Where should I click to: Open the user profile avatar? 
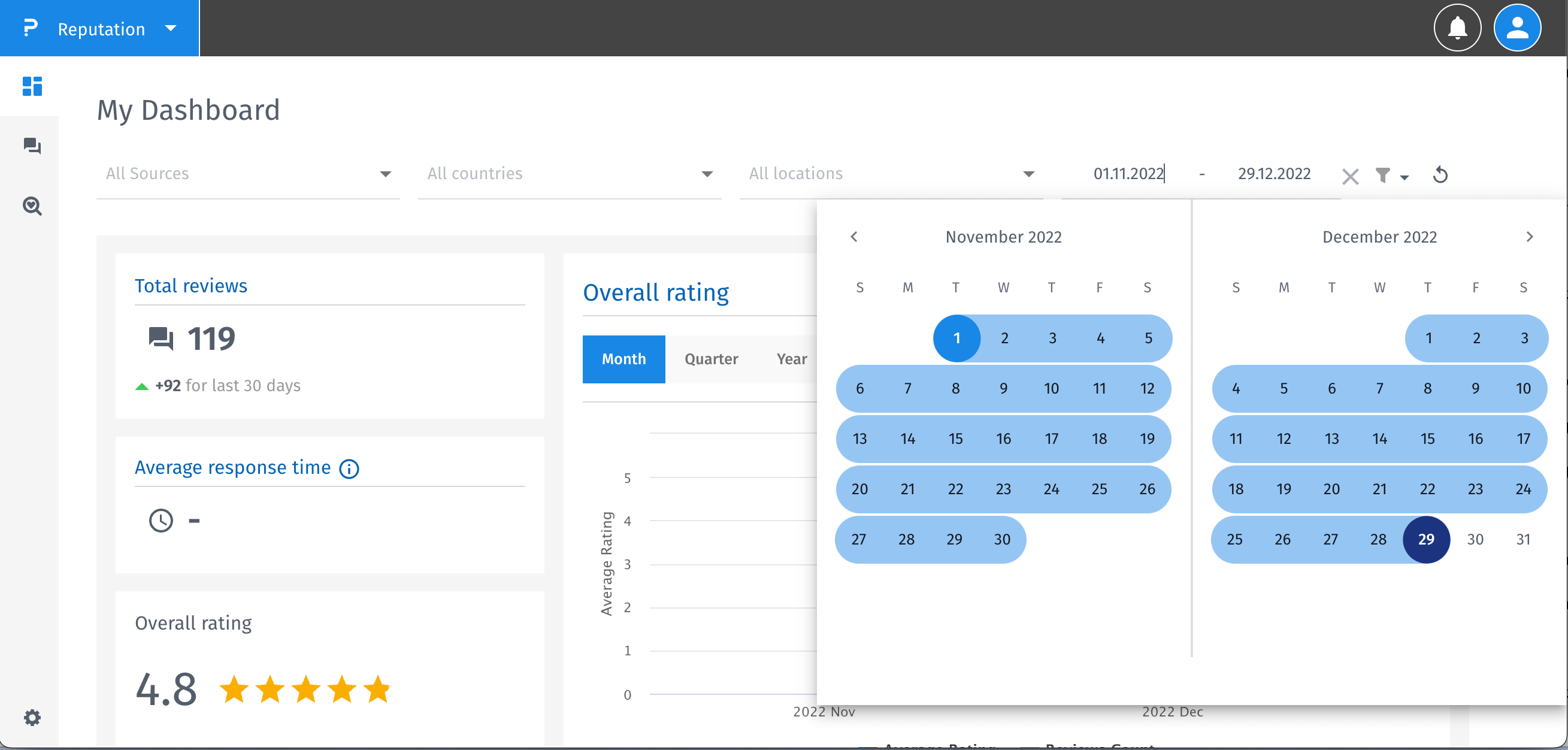1517,28
